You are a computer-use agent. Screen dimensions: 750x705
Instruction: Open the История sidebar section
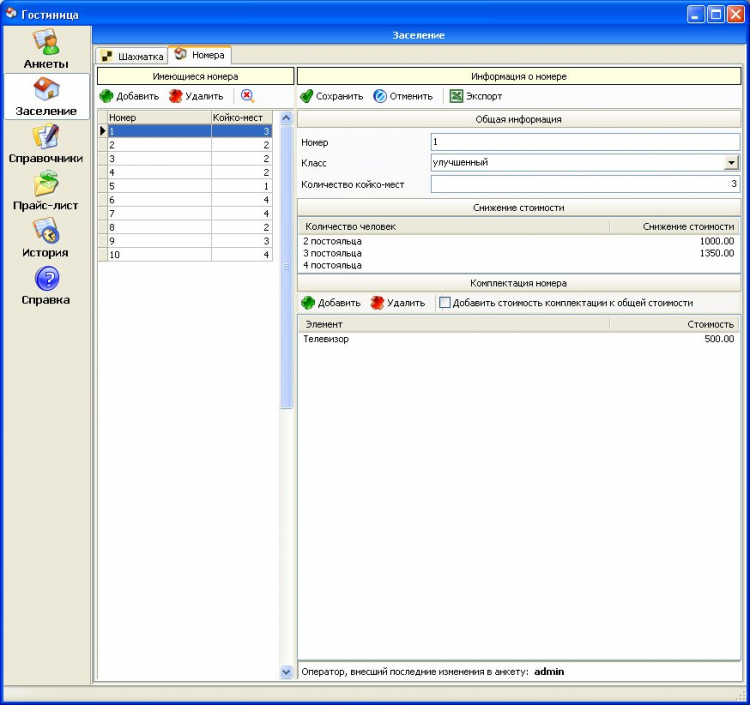(x=46, y=238)
